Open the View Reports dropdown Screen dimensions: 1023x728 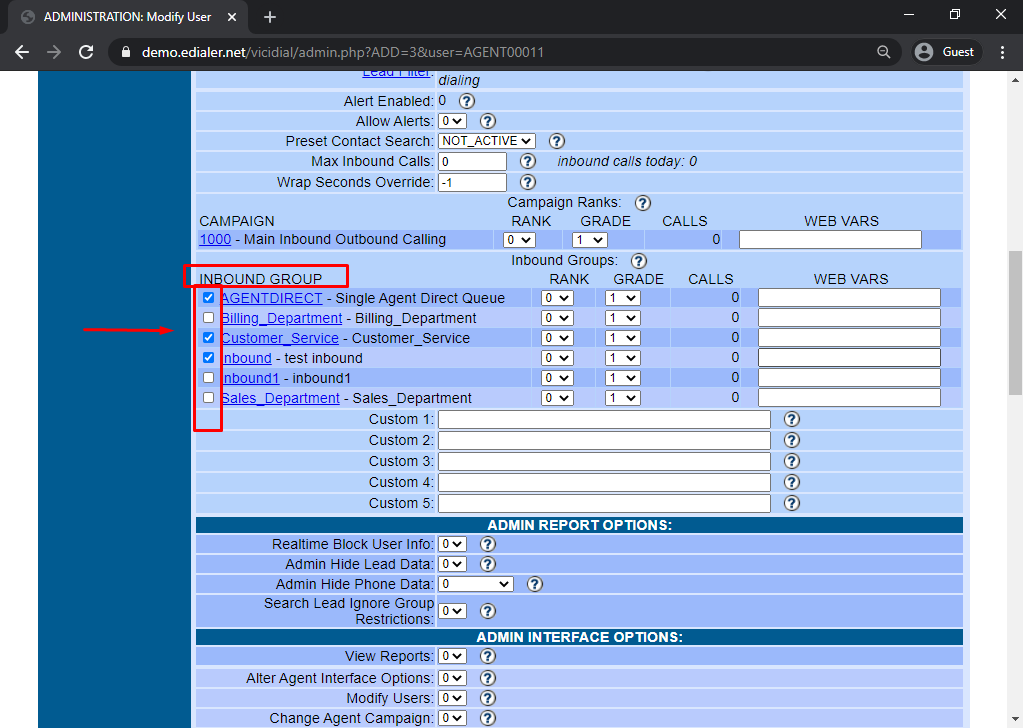452,656
